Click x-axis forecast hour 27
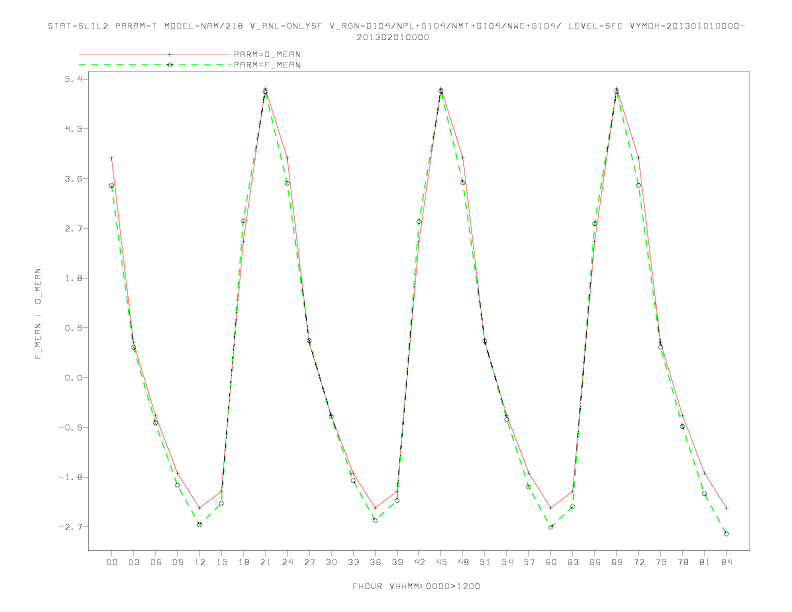The height and width of the screenshot is (612, 792). point(309,562)
